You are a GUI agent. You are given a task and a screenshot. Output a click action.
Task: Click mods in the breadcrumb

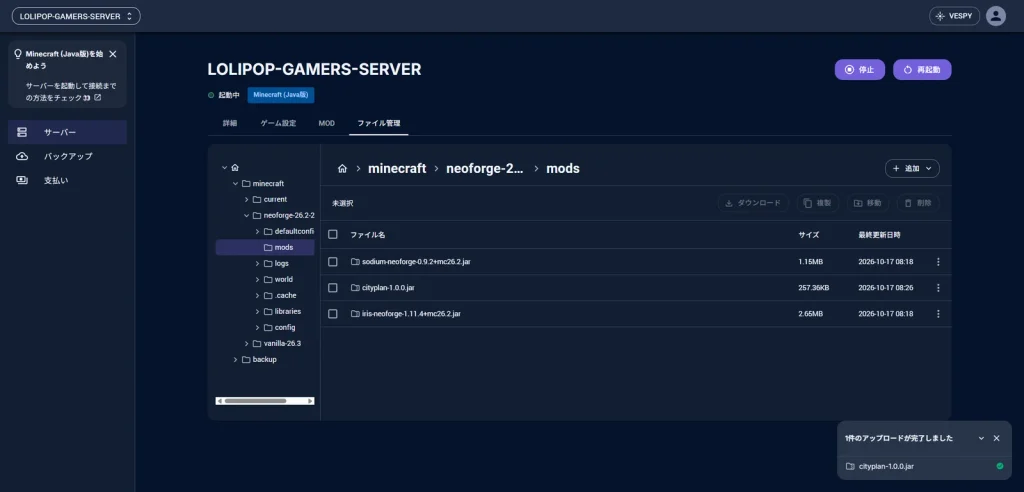click(563, 169)
